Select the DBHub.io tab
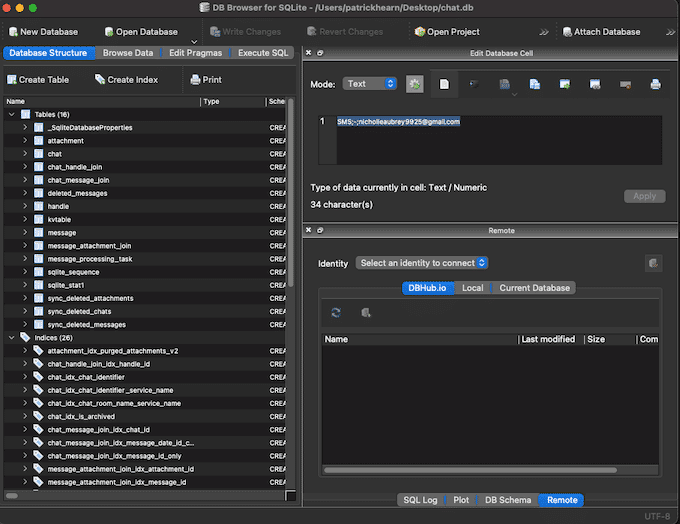The height and width of the screenshot is (524, 680). 427,288
